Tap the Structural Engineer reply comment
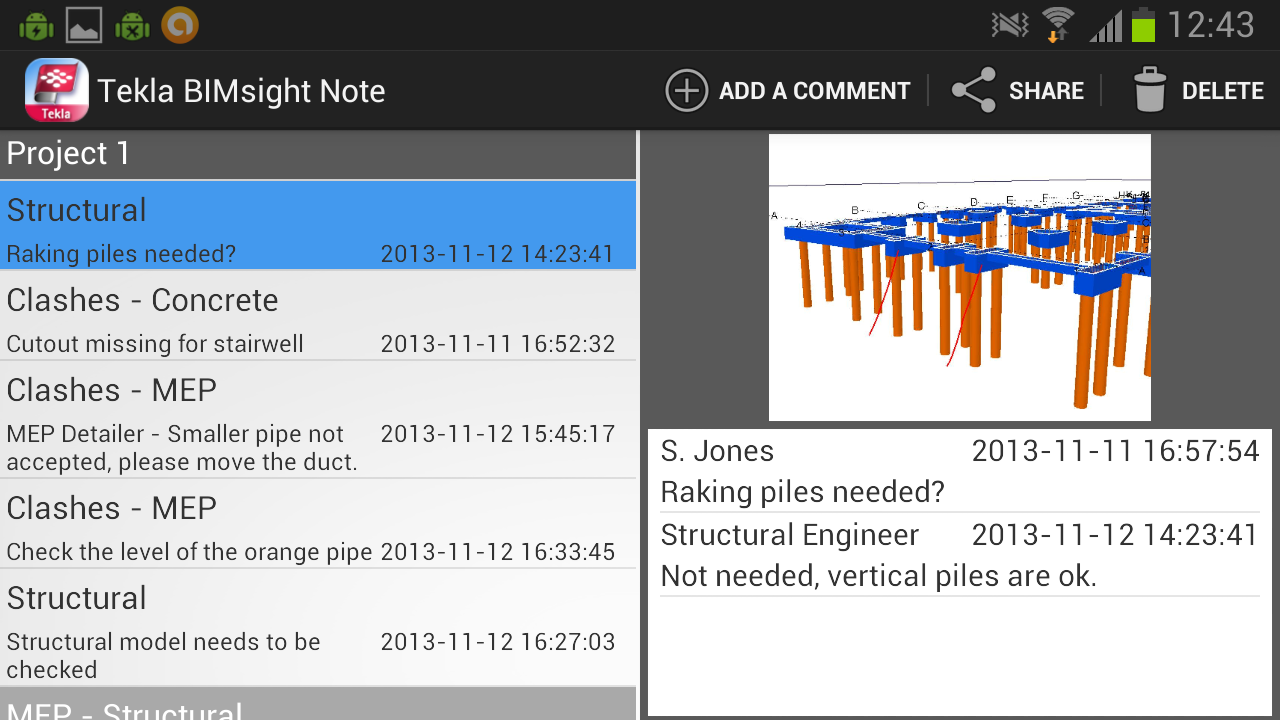The image size is (1280, 720). pos(959,555)
